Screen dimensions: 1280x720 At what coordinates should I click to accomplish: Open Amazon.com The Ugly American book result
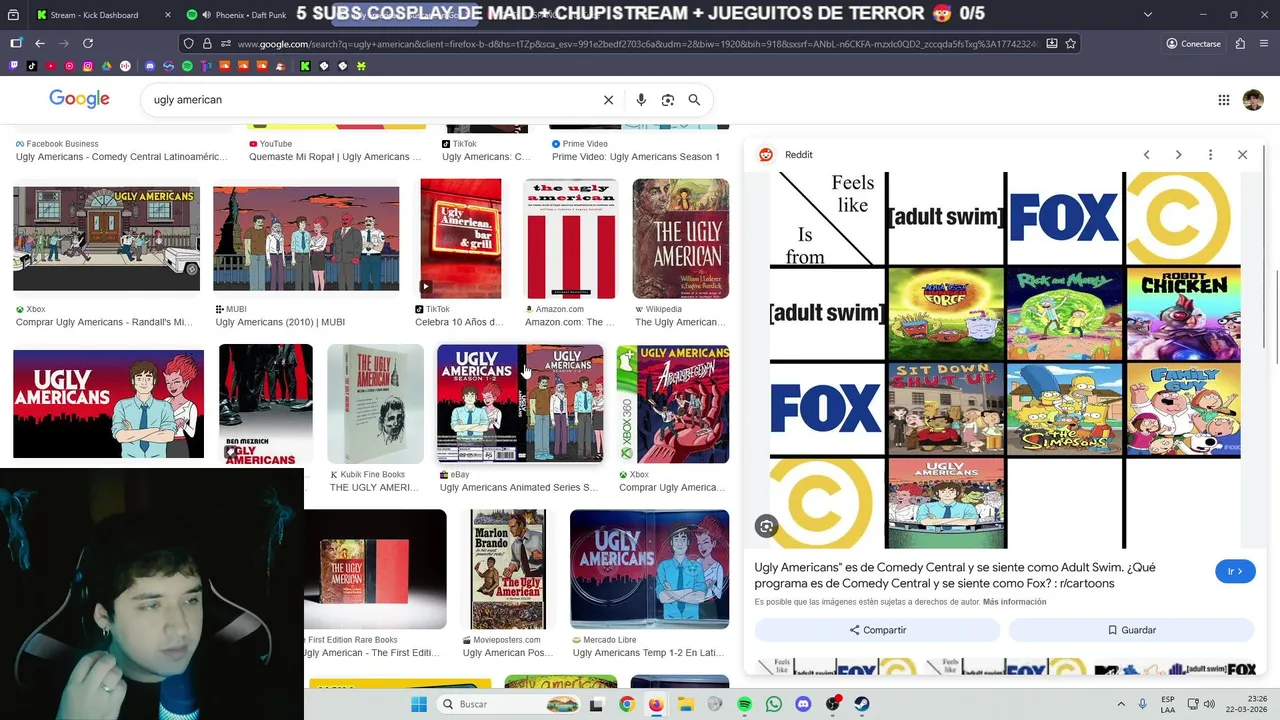tap(570, 239)
